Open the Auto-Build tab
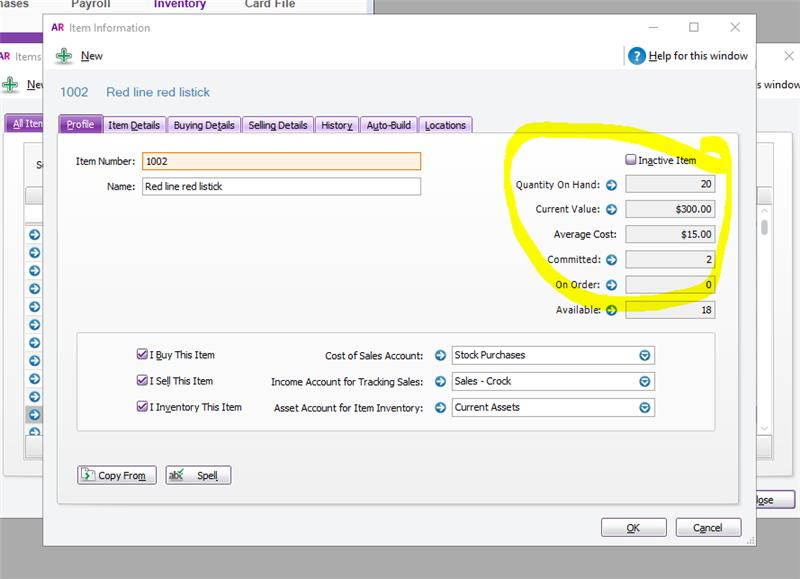Screen dimensions: 800x579 coord(388,125)
